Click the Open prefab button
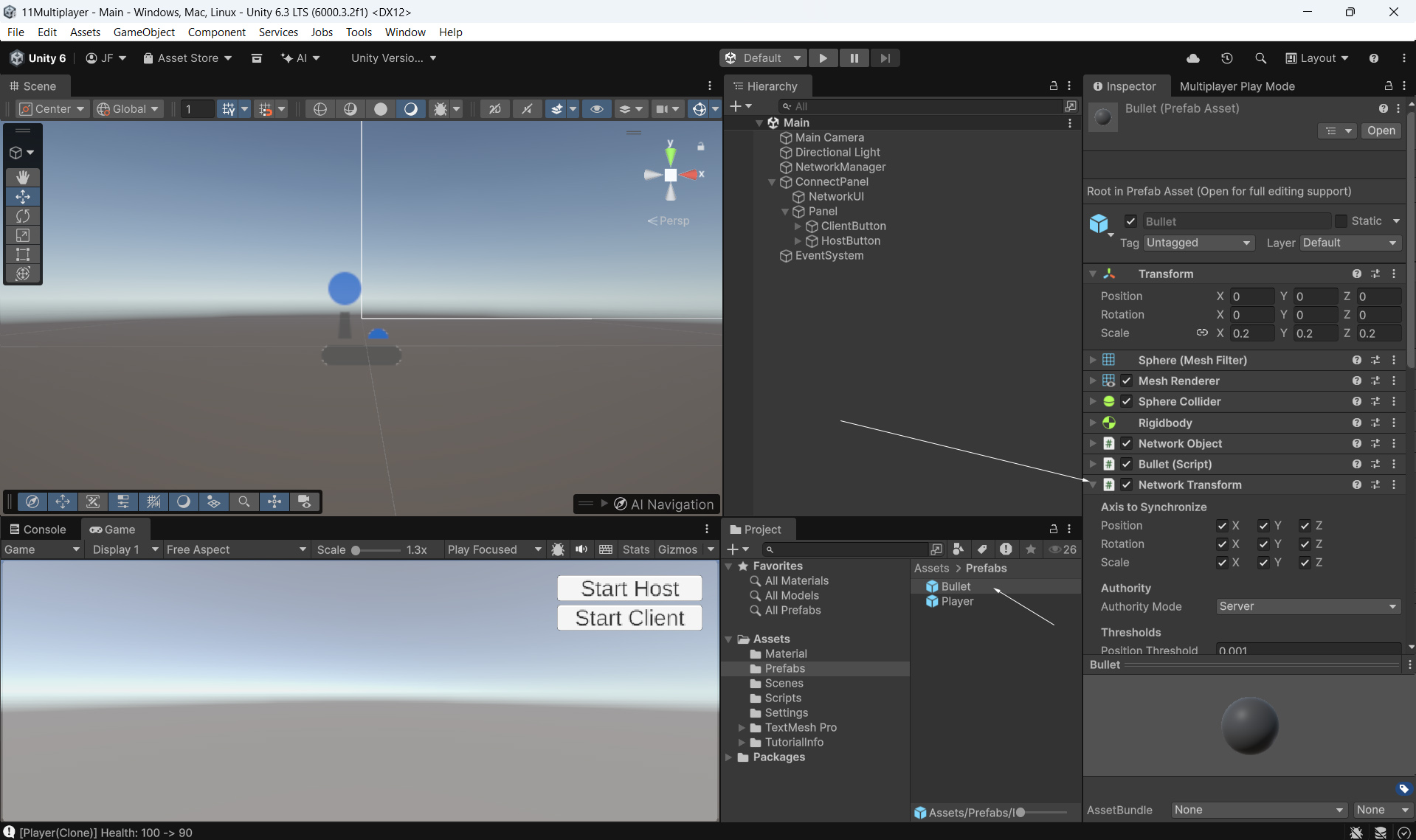 pyautogui.click(x=1381, y=131)
